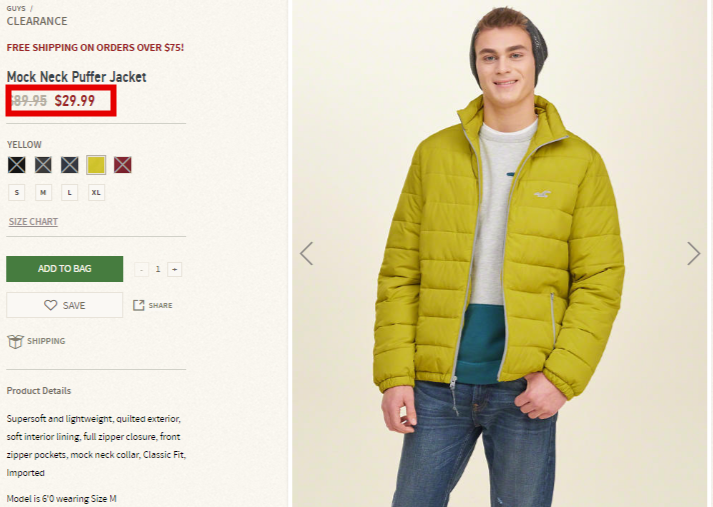Select the crossed-out red color swatch
Image resolution: width=713 pixels, height=507 pixels.
[123, 165]
